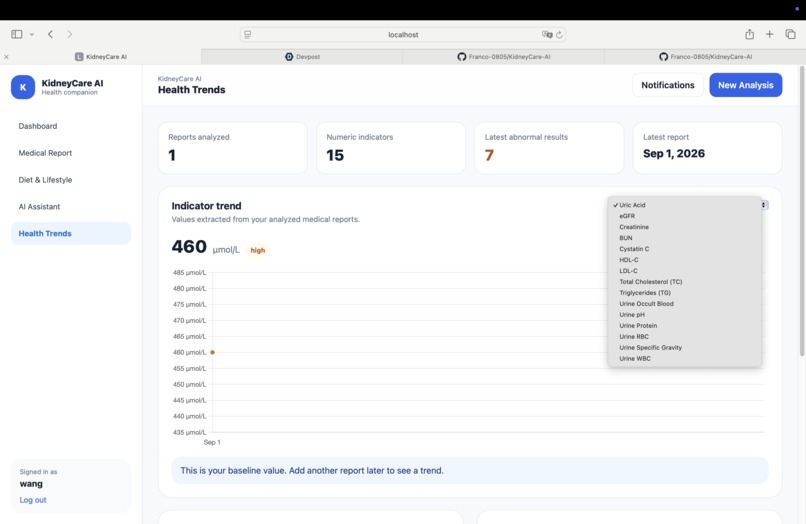This screenshot has width=806, height=524.
Task: Open the sidebar options chevron
Action: coord(31,34)
